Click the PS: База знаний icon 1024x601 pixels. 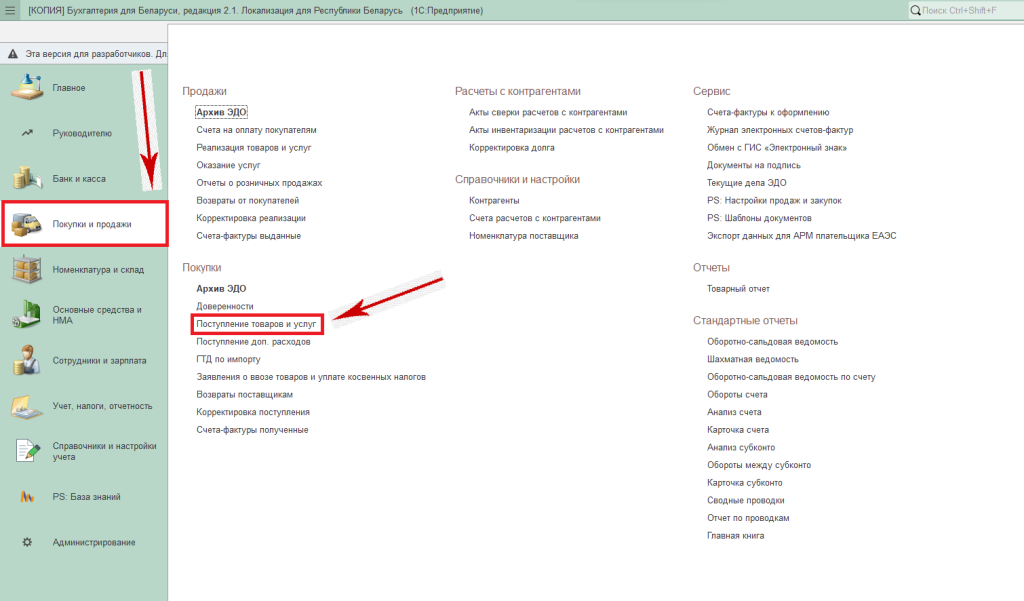27,497
